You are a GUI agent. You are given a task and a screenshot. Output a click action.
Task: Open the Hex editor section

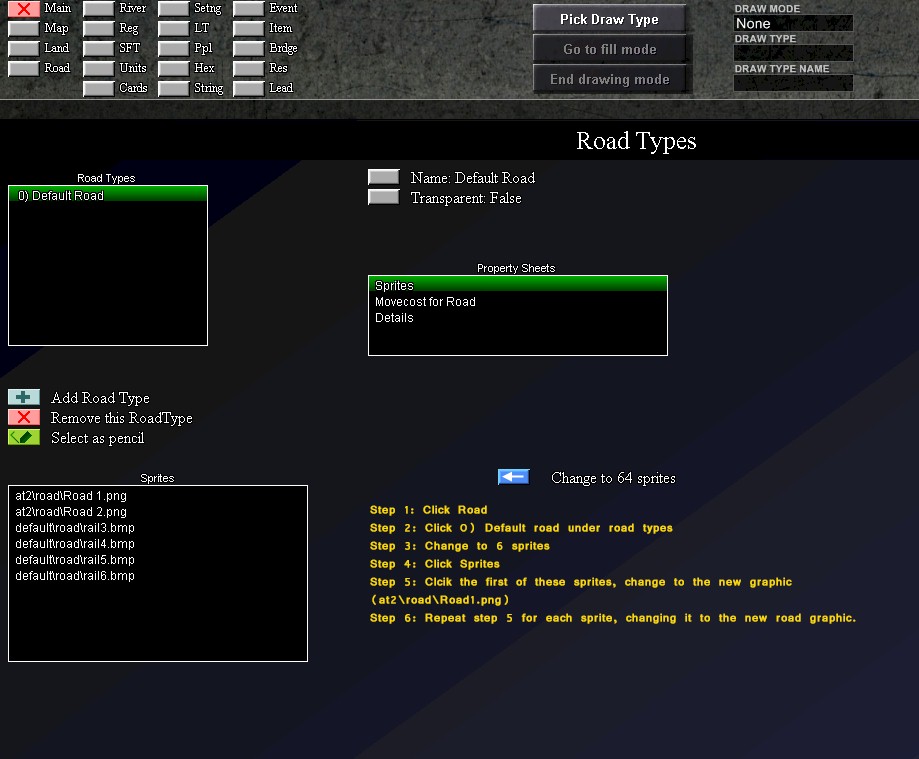(x=173, y=68)
